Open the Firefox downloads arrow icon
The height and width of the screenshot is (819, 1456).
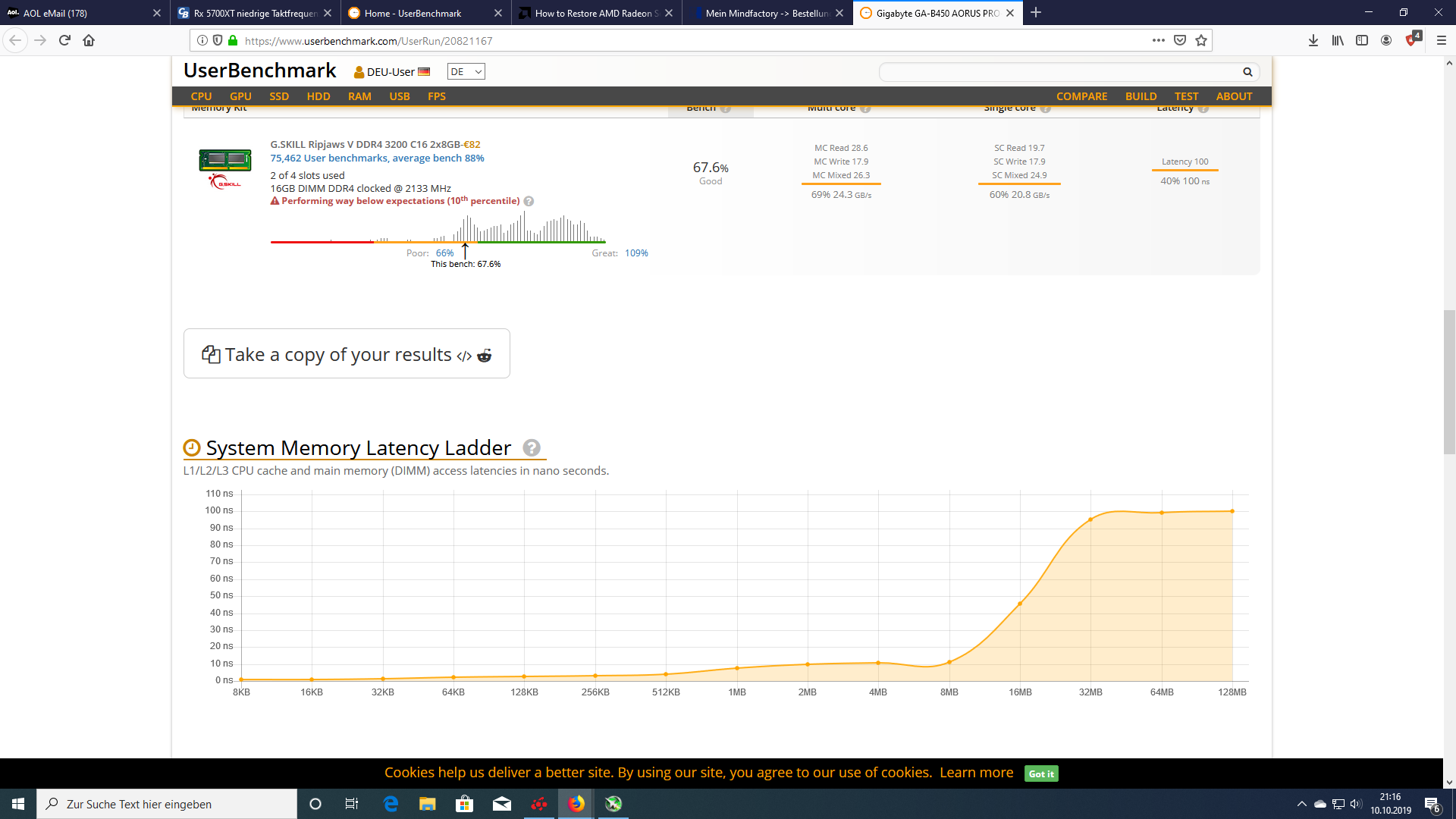point(1313,41)
